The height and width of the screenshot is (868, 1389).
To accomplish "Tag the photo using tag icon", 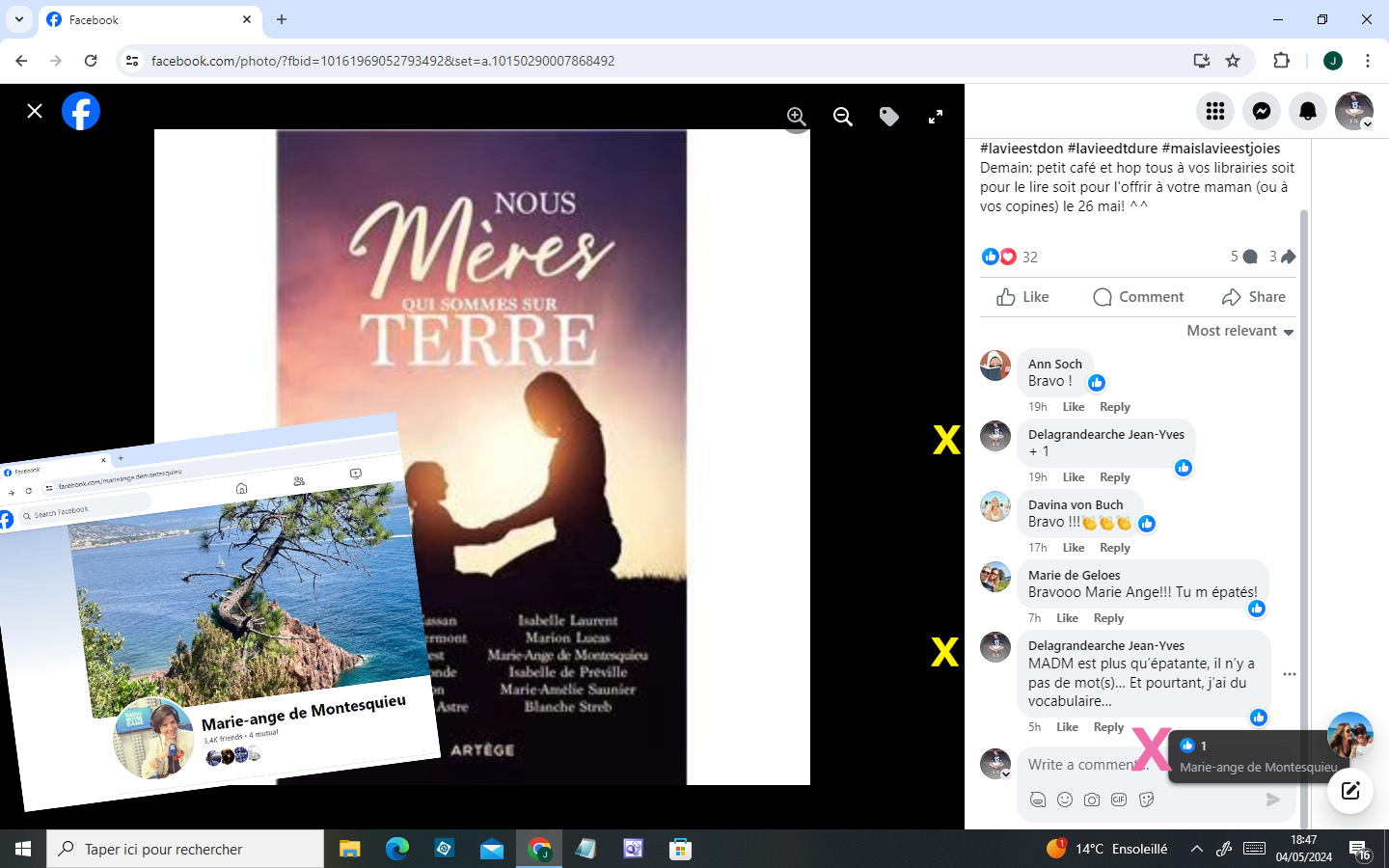I will click(889, 117).
